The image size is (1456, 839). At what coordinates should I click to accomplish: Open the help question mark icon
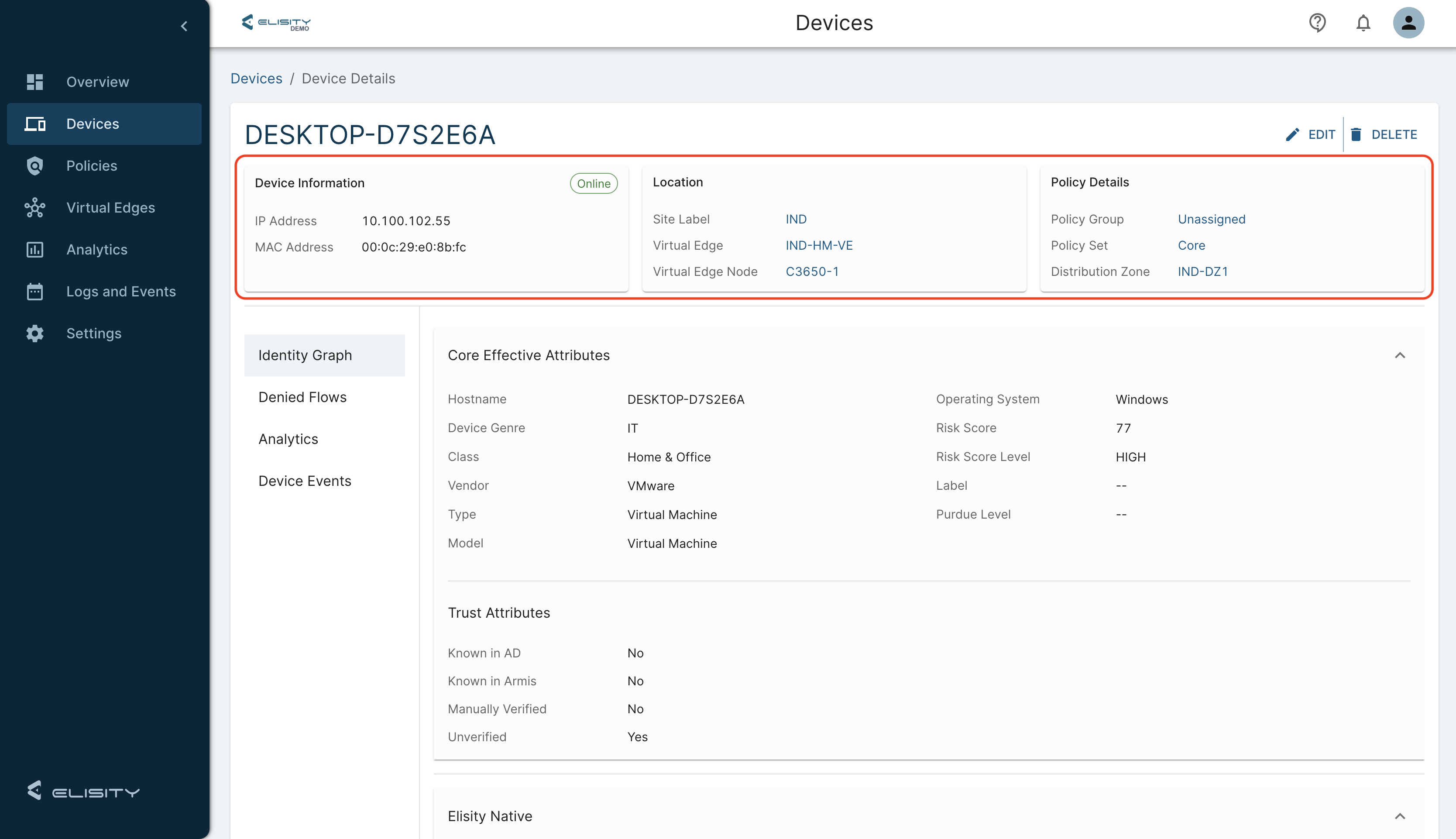(1317, 23)
